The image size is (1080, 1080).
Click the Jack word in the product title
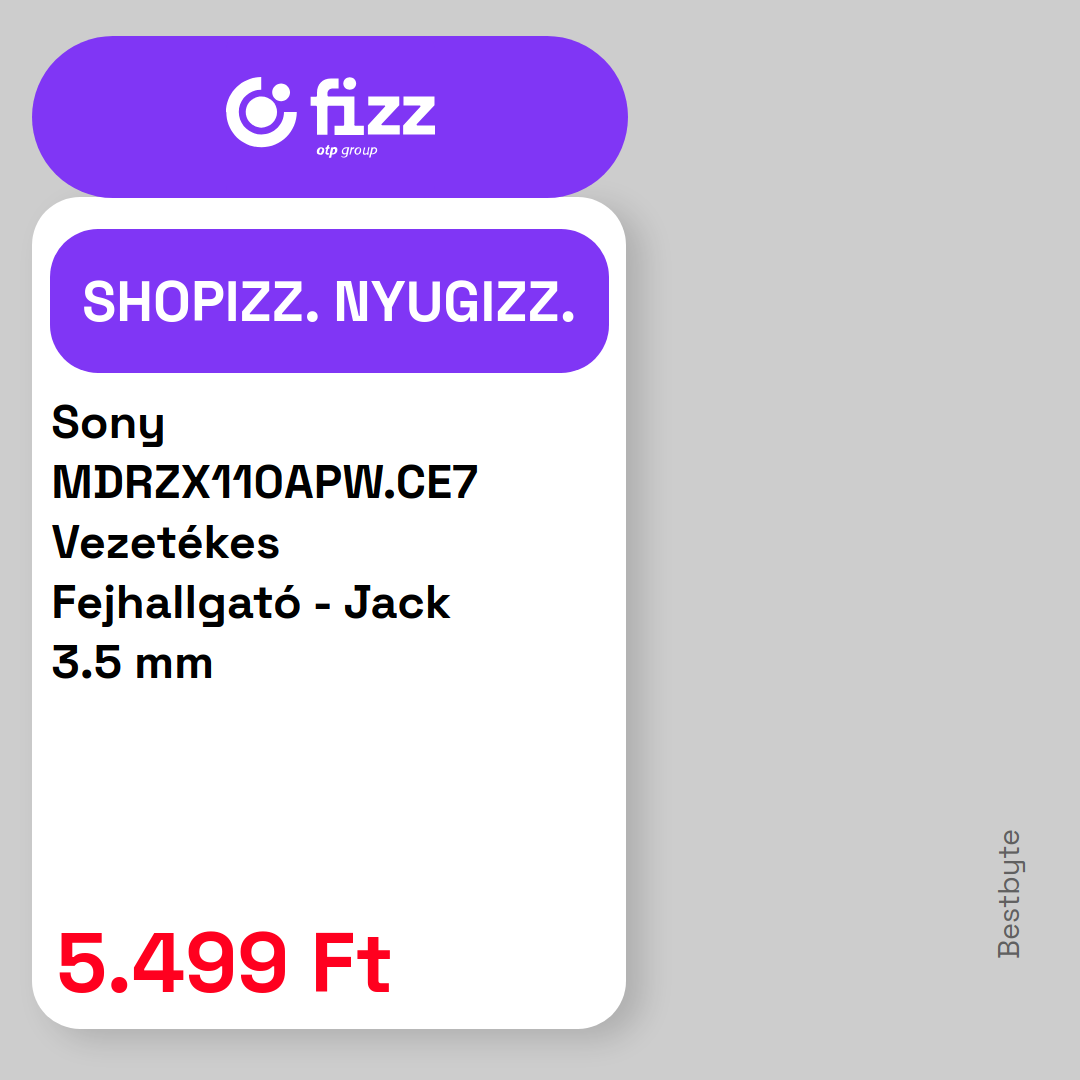[397, 603]
